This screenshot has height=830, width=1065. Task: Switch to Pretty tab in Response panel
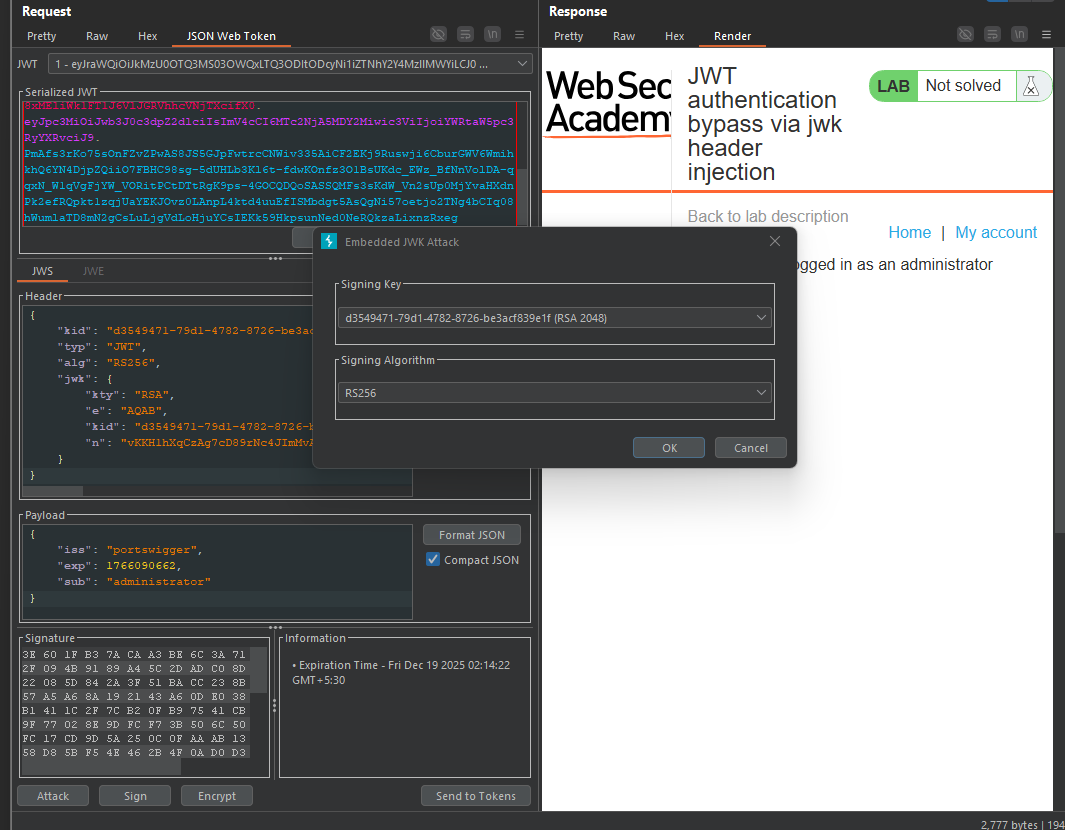[568, 36]
